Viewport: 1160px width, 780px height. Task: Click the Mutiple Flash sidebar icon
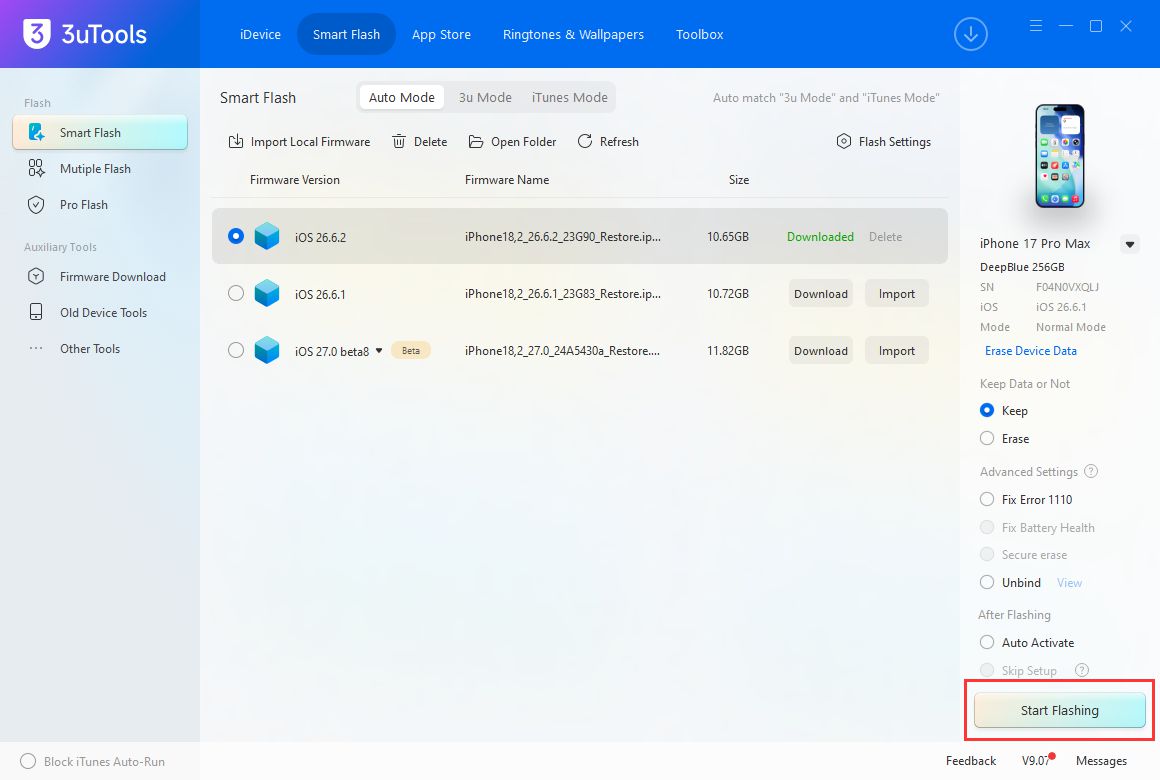click(36, 169)
